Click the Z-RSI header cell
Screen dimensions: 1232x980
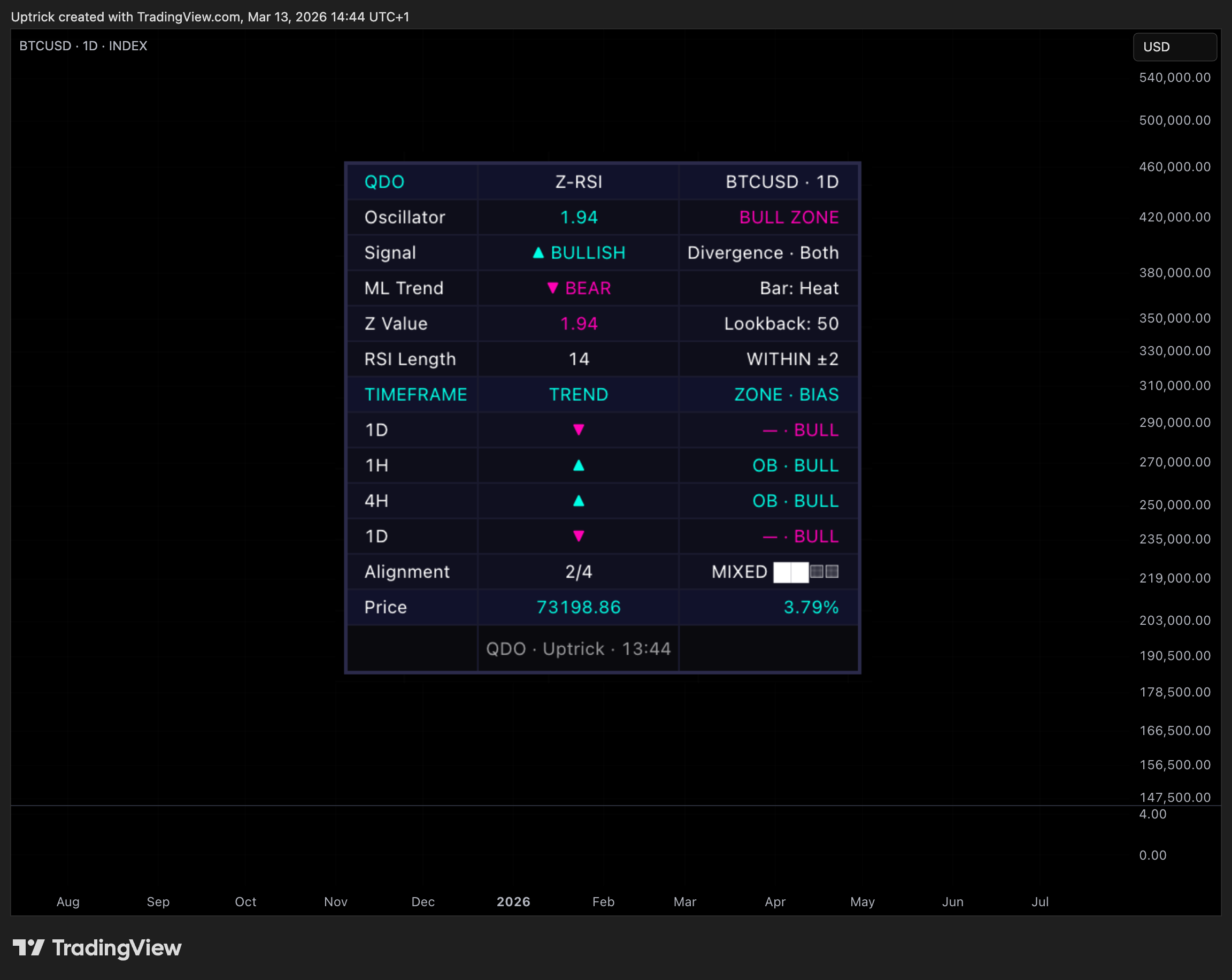coord(579,182)
